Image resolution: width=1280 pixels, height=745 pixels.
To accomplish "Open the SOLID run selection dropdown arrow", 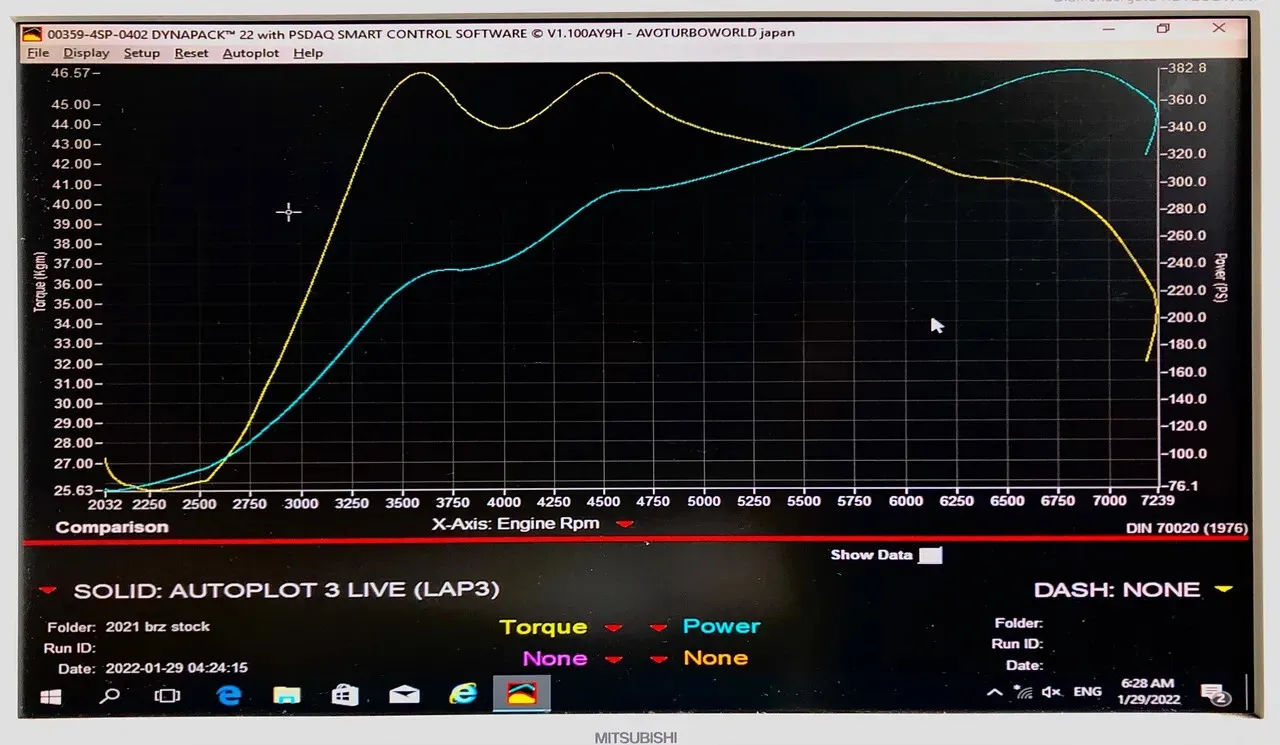I will (x=47, y=590).
